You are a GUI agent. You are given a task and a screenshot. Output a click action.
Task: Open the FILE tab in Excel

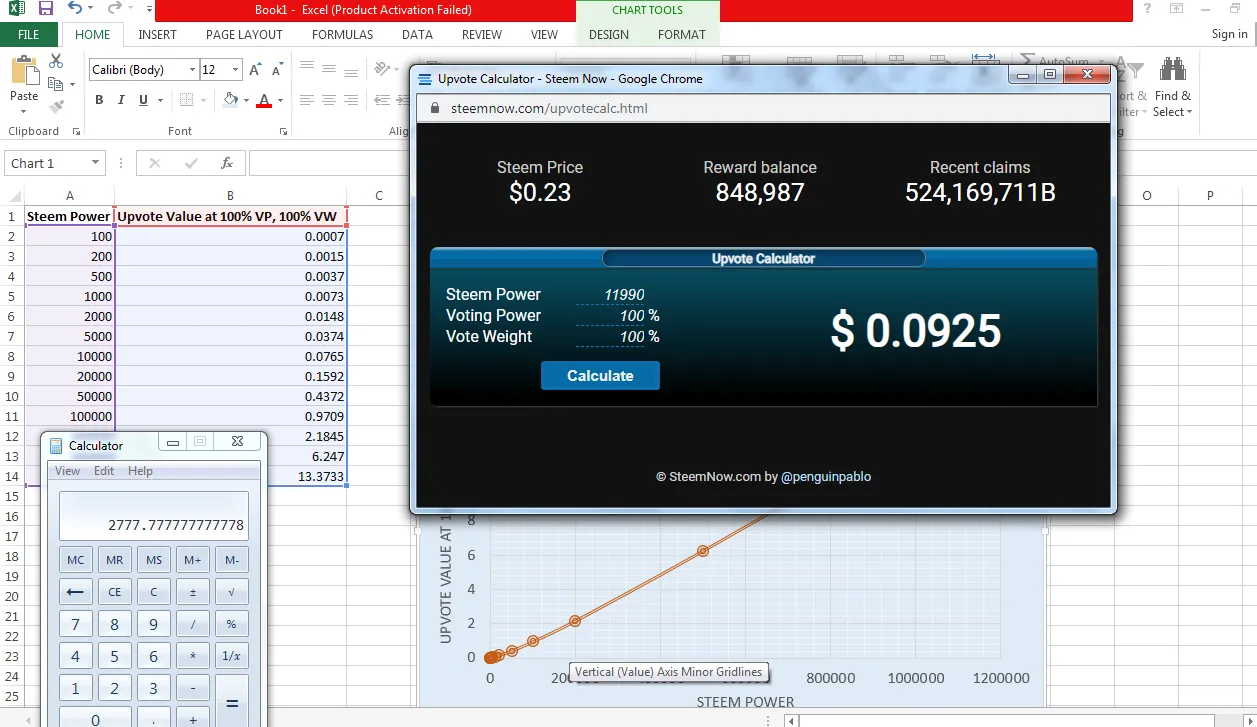click(29, 34)
